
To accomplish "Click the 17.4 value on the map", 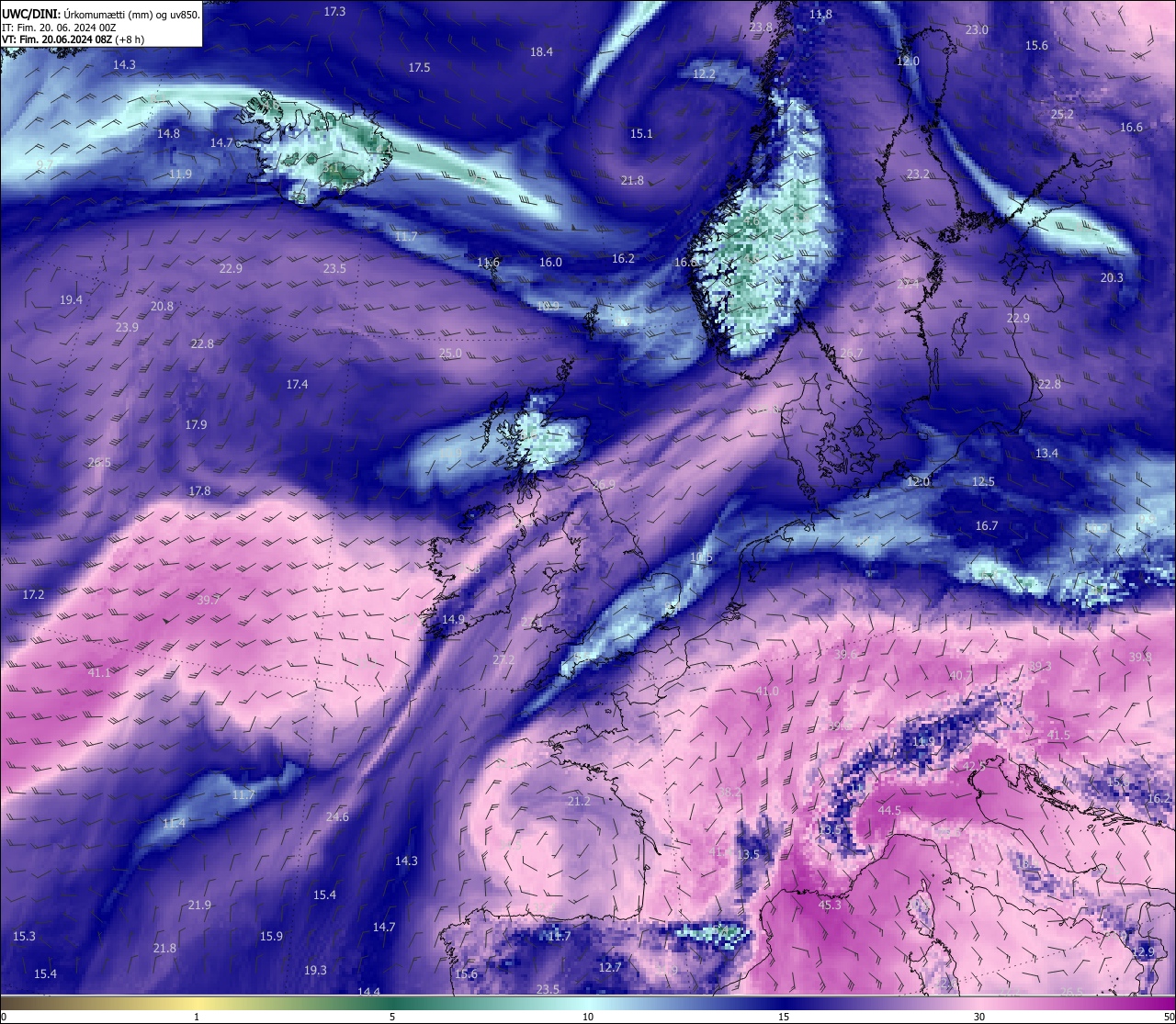I will pyautogui.click(x=297, y=384).
